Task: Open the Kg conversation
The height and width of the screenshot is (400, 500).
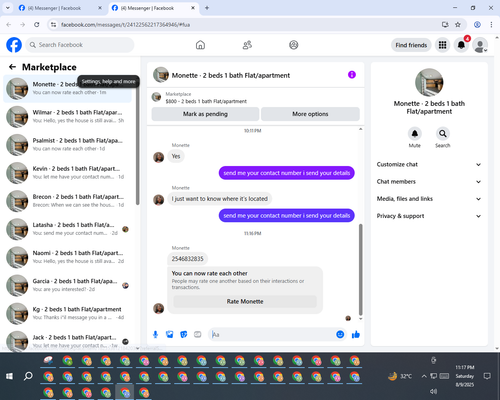Action: [x=68, y=313]
